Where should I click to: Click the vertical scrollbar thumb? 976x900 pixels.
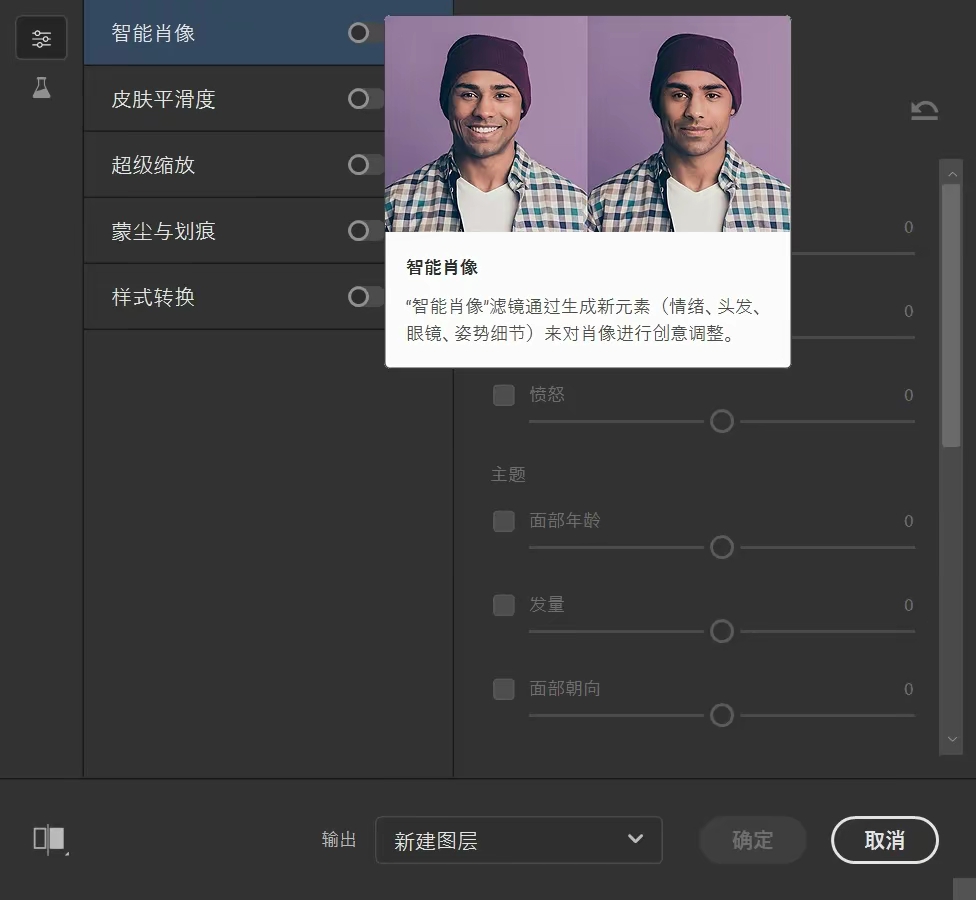[951, 315]
